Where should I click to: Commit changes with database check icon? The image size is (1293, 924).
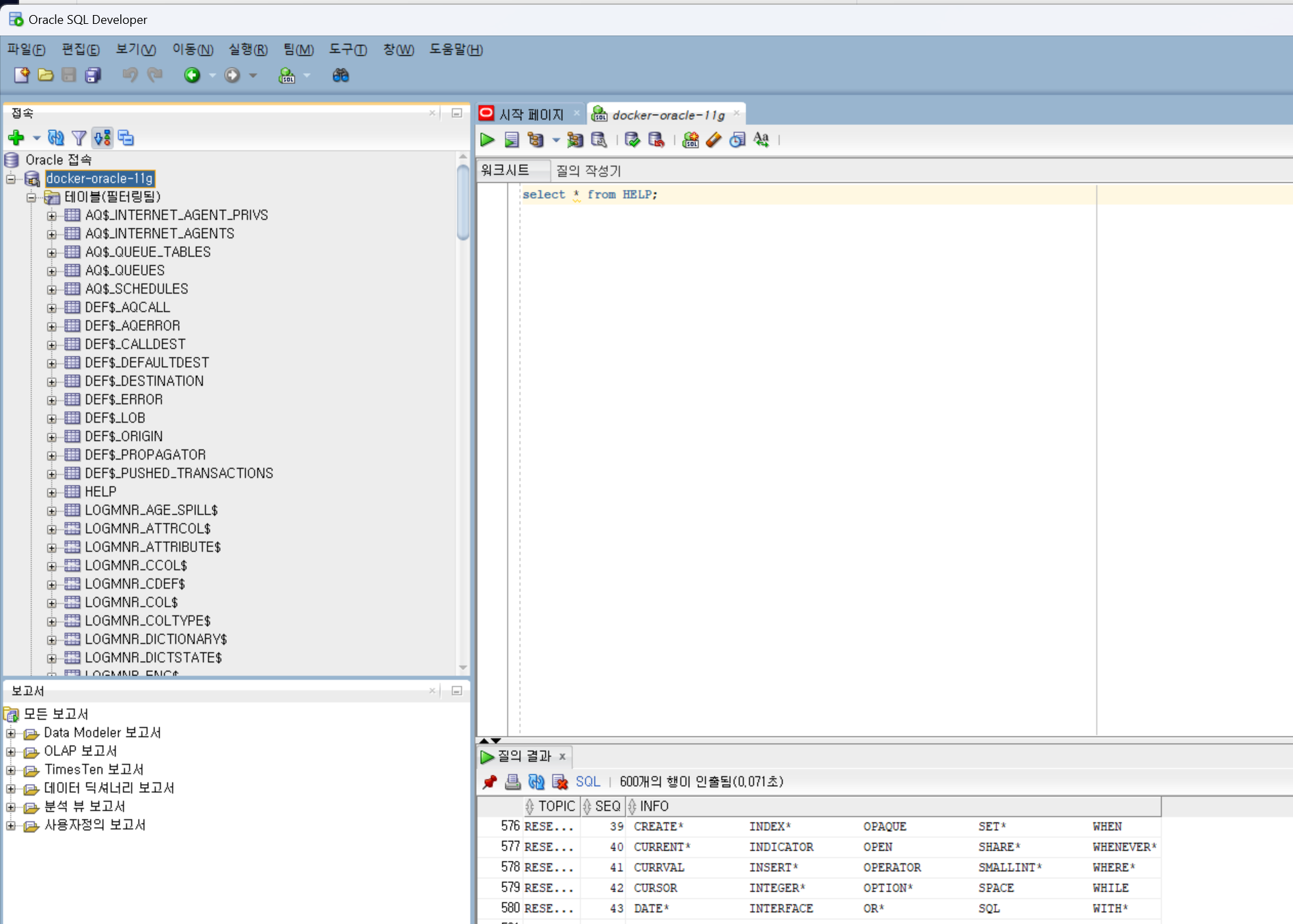click(x=632, y=140)
